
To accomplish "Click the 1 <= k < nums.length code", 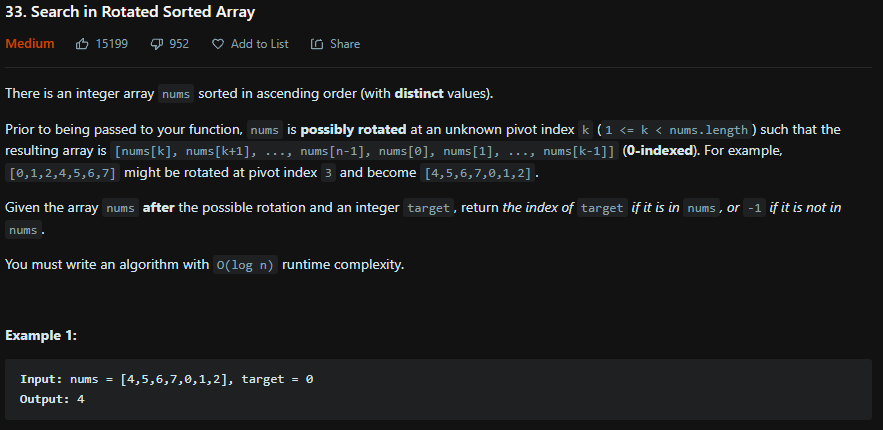I will [676, 130].
